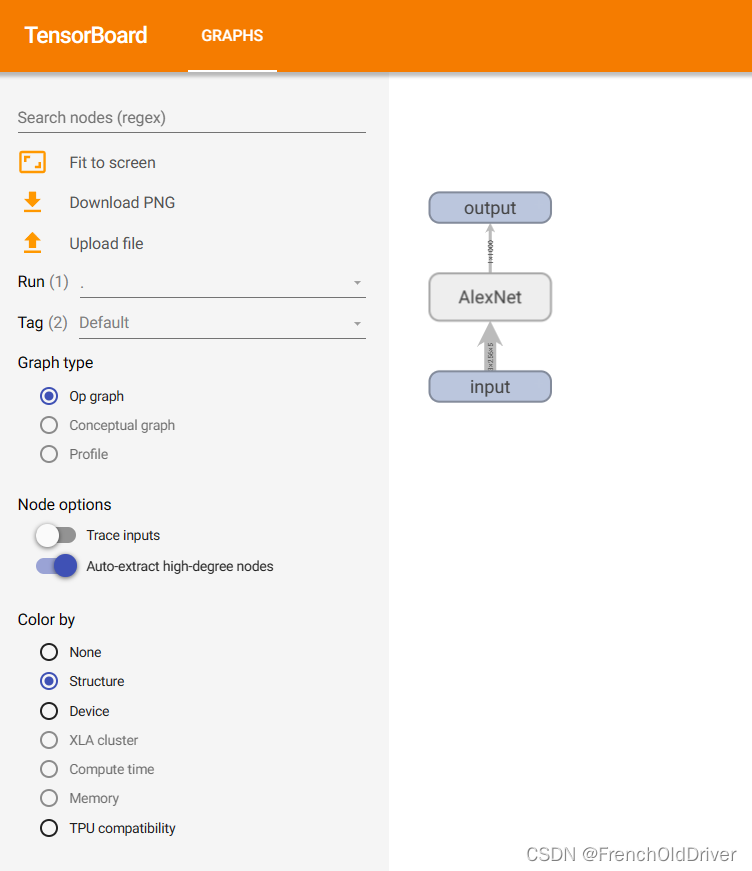Click the Node options heading

(x=64, y=504)
